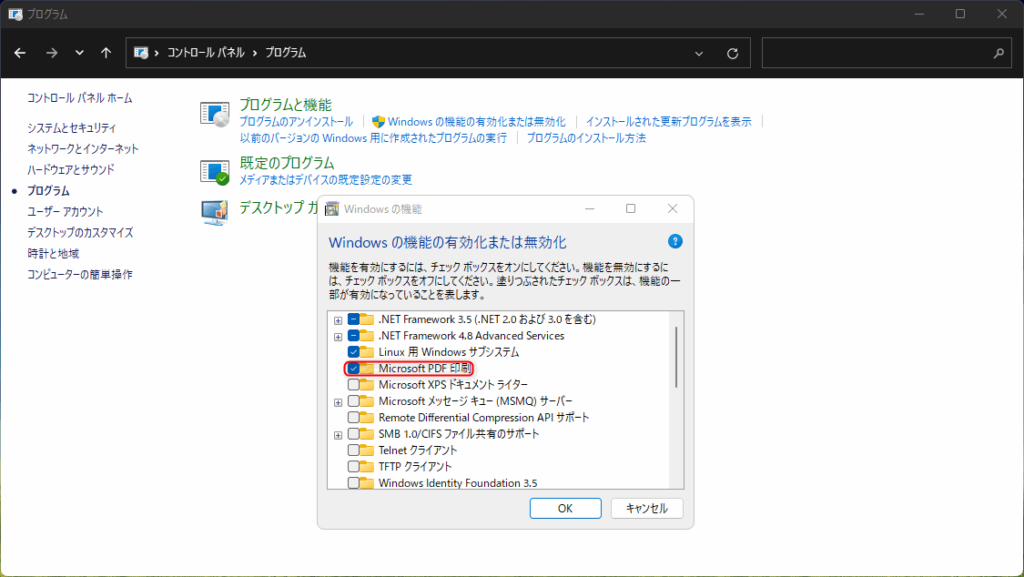Toggle .NET Framework 4.8 Advanced Services checkbox
Screen dimensions: 1024x577
click(353, 335)
